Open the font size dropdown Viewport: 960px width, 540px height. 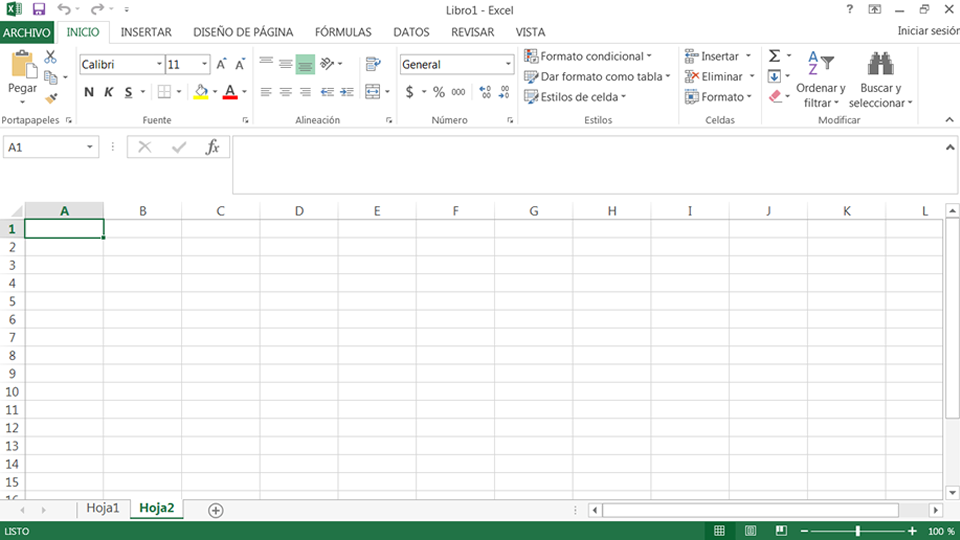click(x=204, y=64)
